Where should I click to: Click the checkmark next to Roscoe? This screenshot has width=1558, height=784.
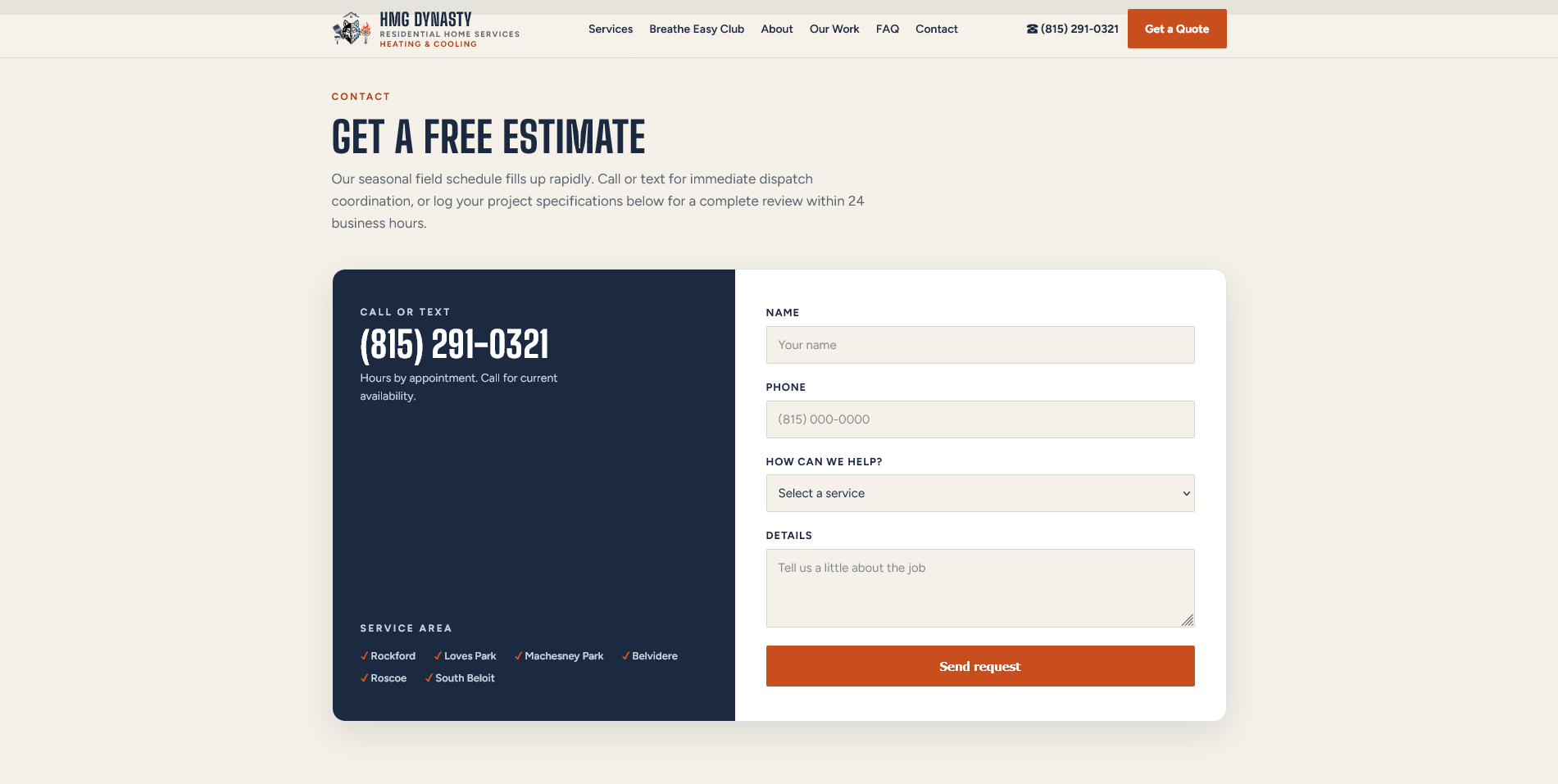click(x=364, y=678)
